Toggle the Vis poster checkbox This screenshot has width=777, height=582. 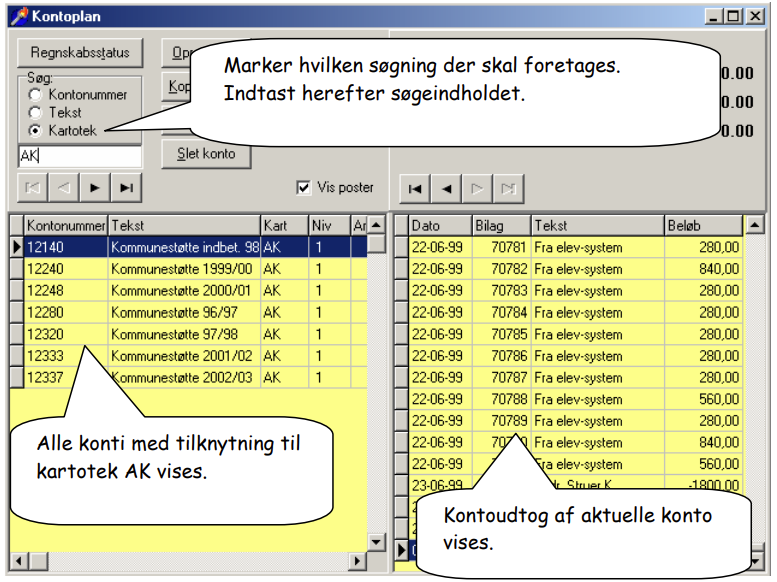tap(303, 187)
